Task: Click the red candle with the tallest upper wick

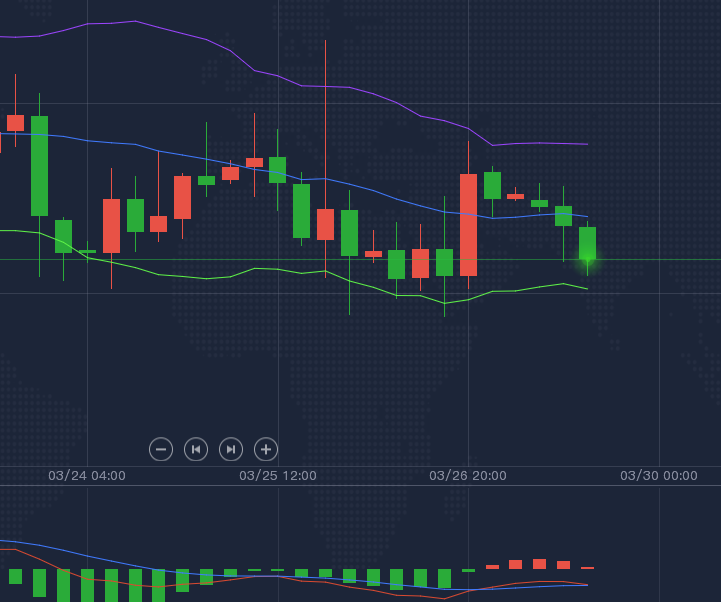Action: point(326,224)
